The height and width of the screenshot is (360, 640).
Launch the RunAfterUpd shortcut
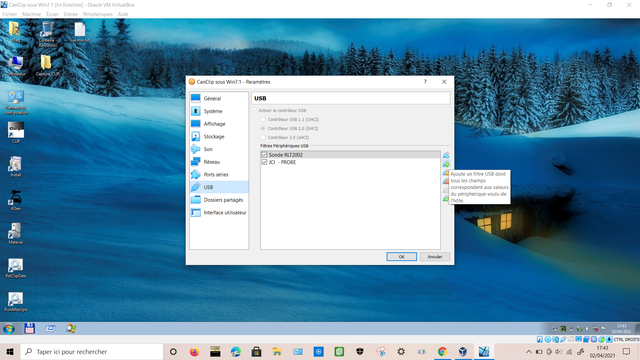tap(16, 302)
